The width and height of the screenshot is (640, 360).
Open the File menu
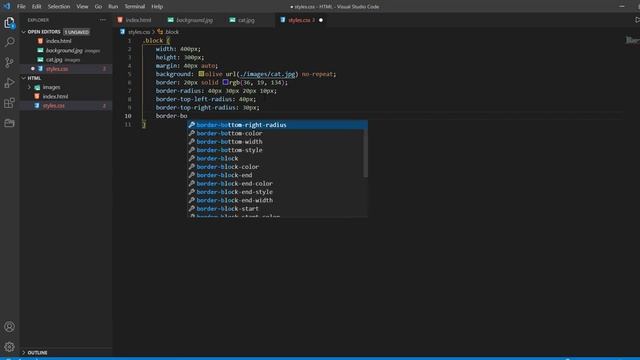(21, 7)
